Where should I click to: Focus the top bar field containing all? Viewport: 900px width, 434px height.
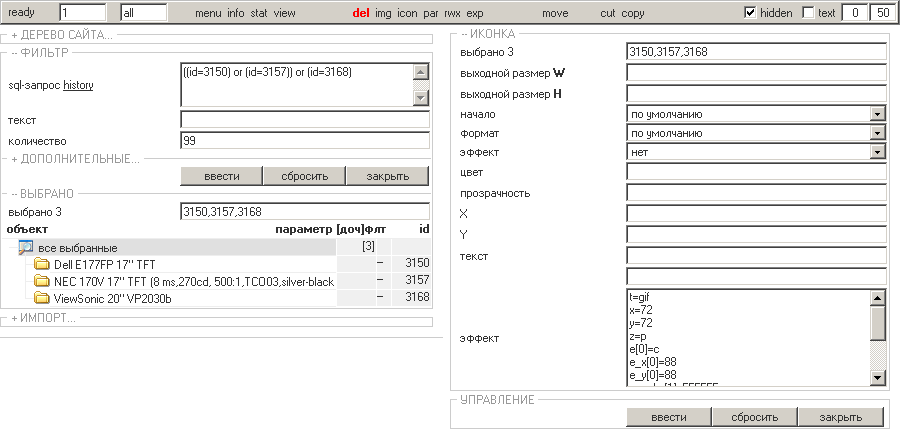[x=144, y=13]
